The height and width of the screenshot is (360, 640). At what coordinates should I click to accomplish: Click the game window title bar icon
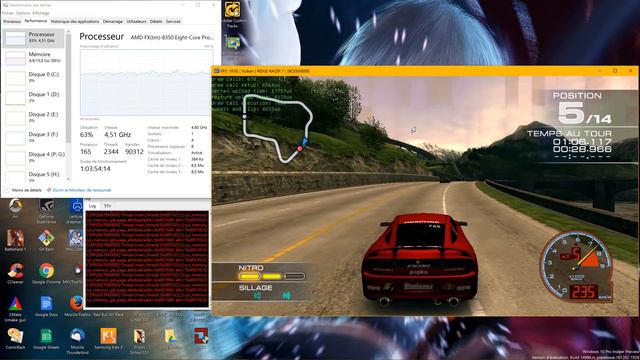click(x=216, y=71)
